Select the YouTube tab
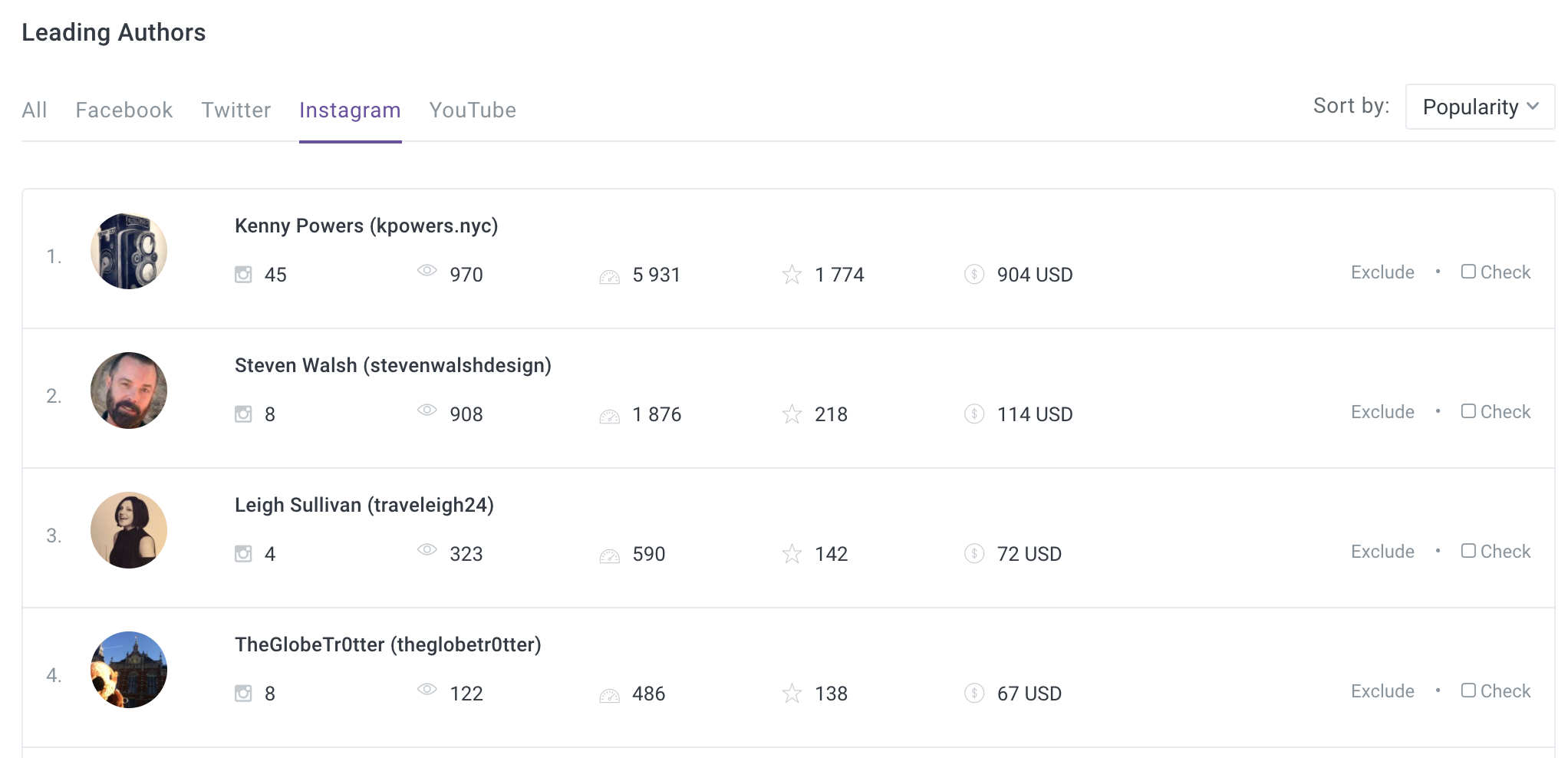The image size is (1568, 758). pos(473,110)
